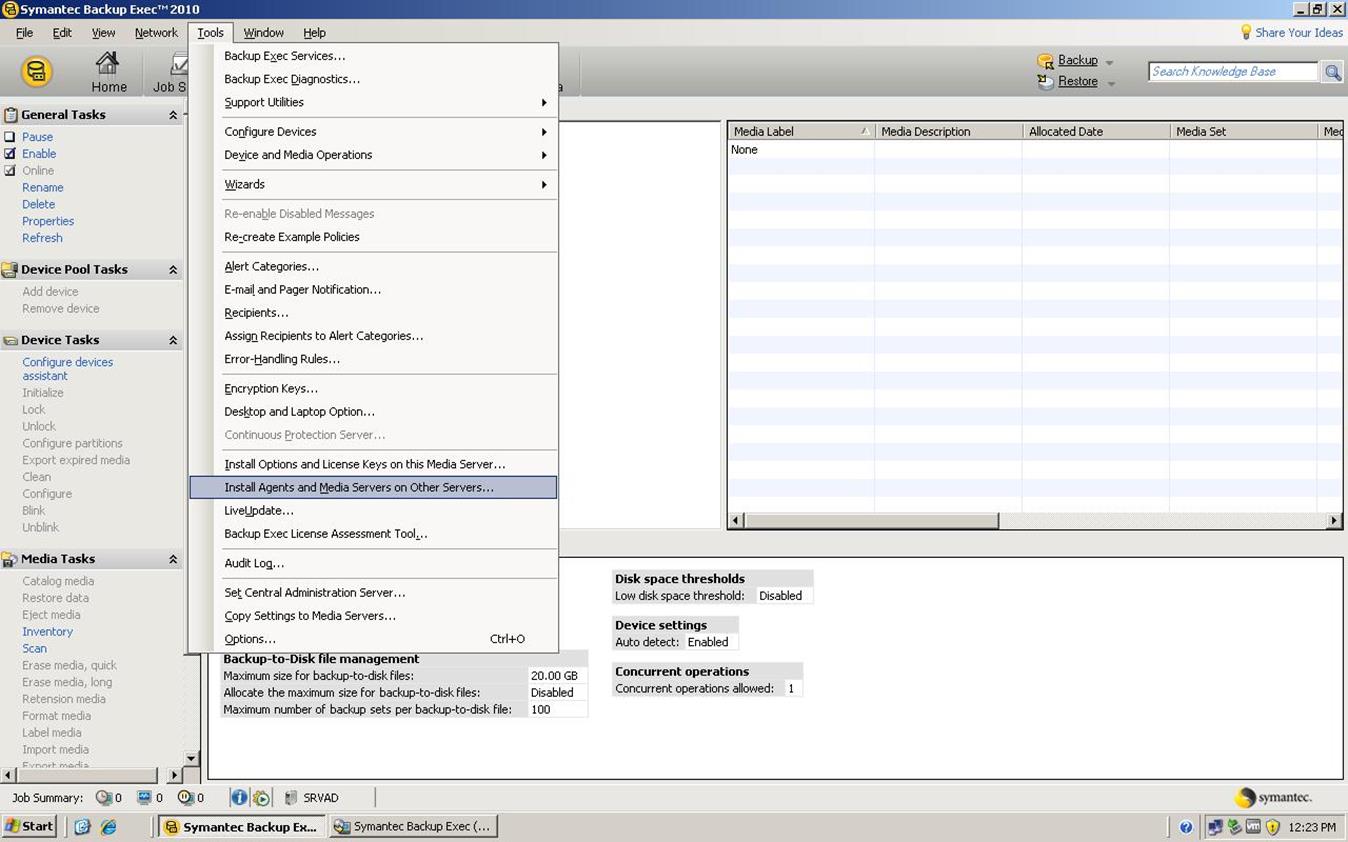Click the Media Tasks header icon
The height and width of the screenshot is (842, 1348).
click(10, 559)
